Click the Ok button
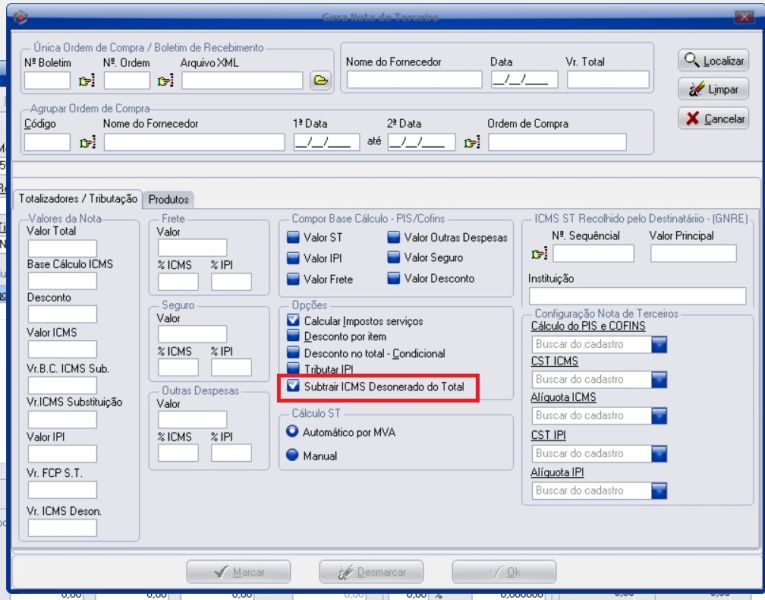Image resolution: width=765 pixels, height=600 pixels. pos(504,572)
